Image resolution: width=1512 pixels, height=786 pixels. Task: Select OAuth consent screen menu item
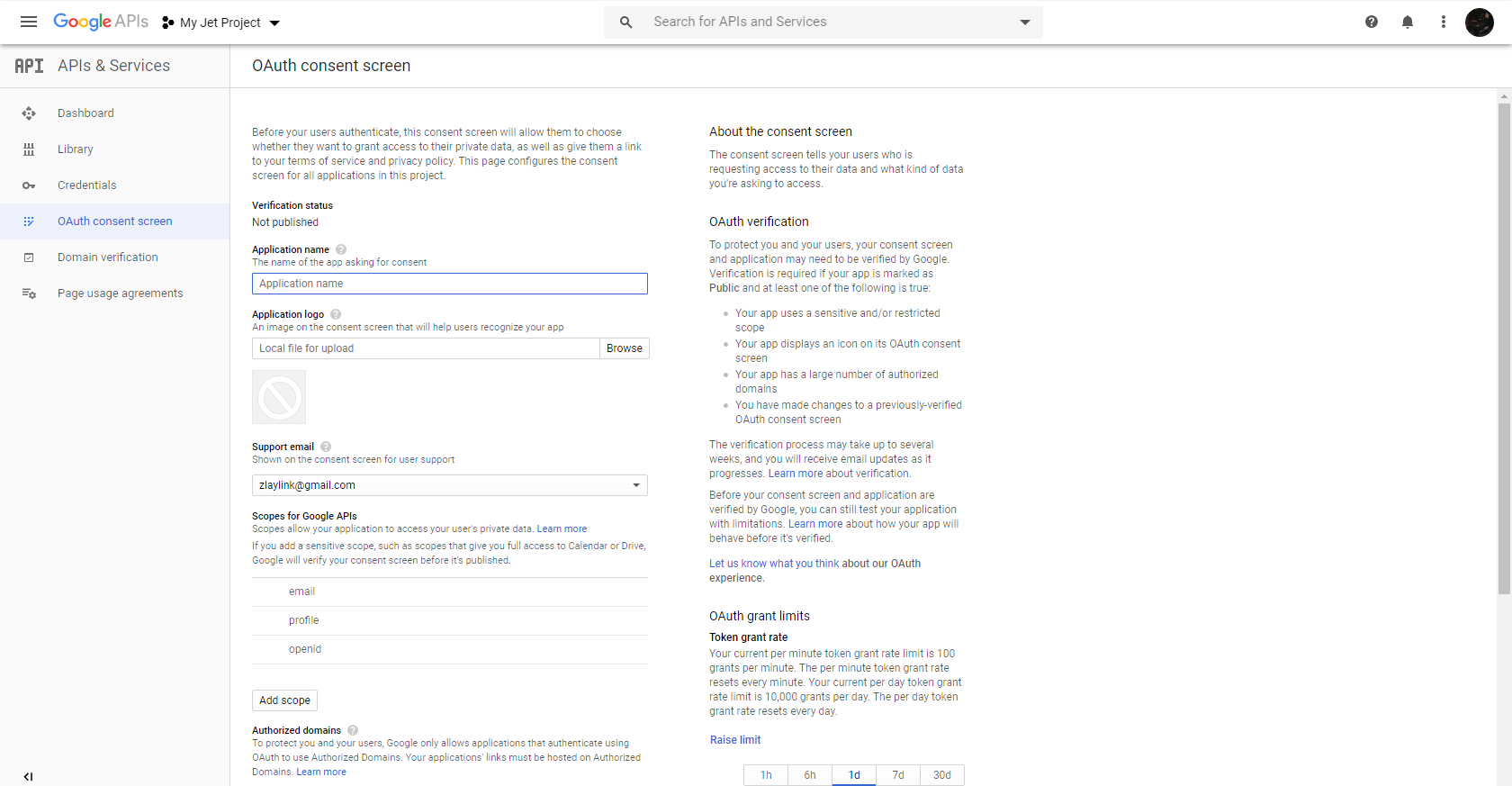[x=115, y=221]
